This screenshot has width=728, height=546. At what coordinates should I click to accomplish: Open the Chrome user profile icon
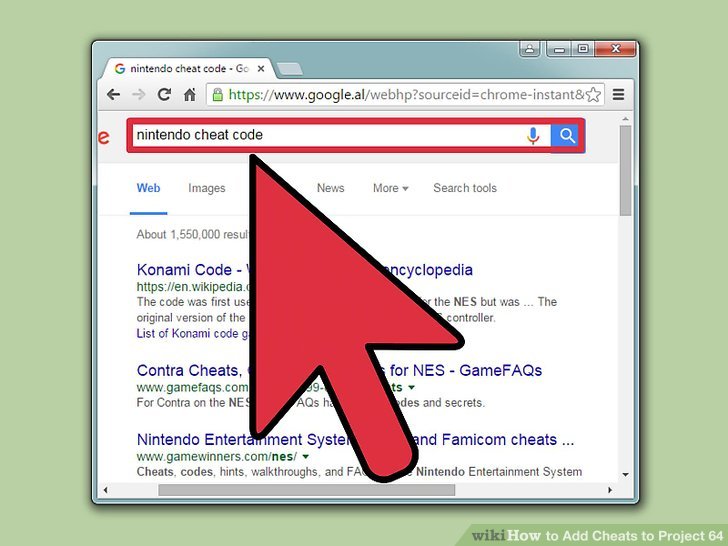(529, 48)
